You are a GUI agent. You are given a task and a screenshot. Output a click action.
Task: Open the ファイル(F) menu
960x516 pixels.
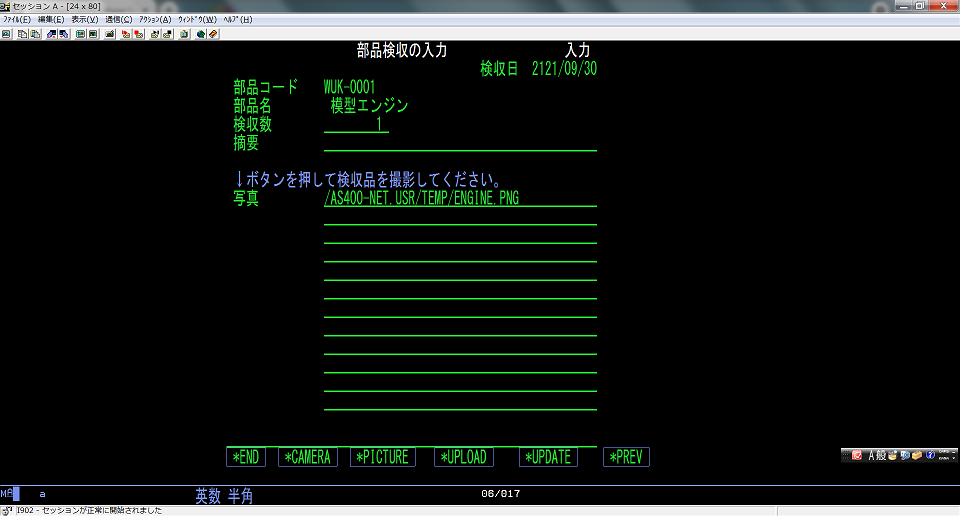point(19,19)
